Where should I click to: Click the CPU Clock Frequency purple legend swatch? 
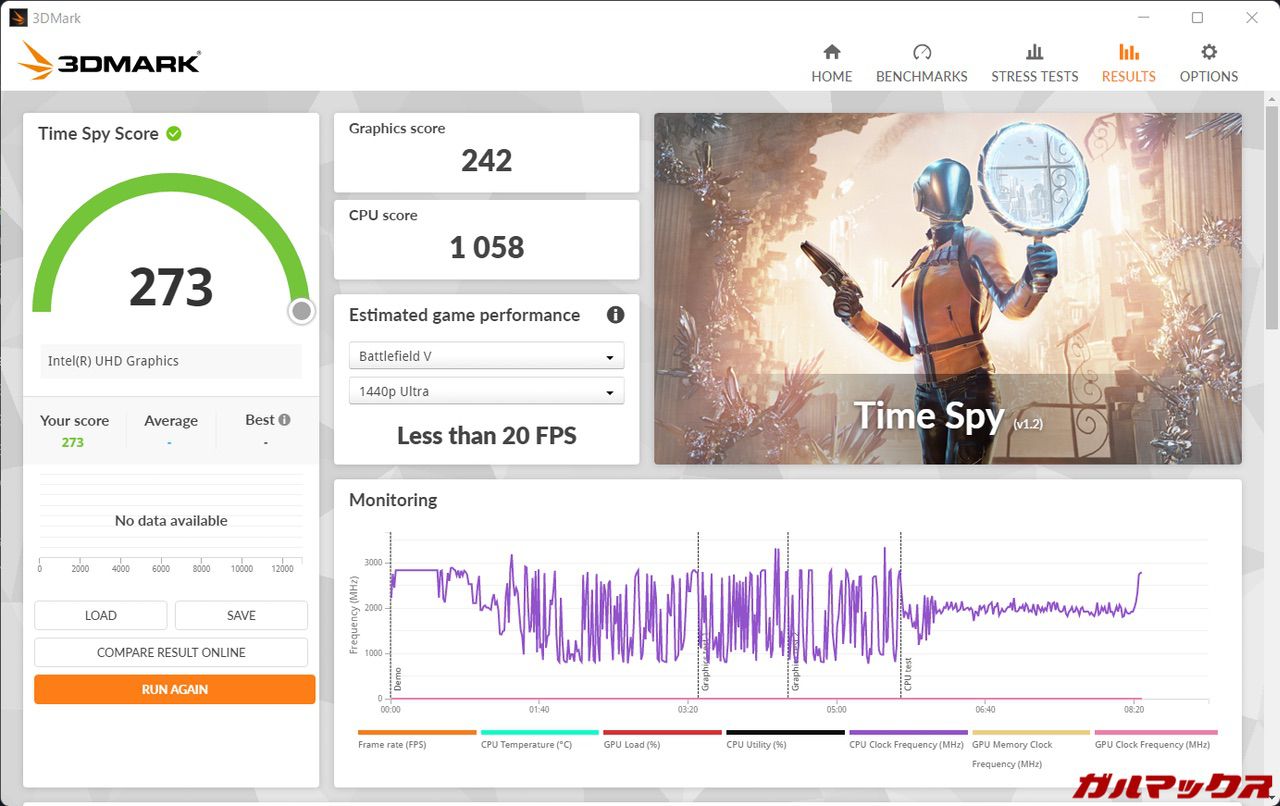907,733
